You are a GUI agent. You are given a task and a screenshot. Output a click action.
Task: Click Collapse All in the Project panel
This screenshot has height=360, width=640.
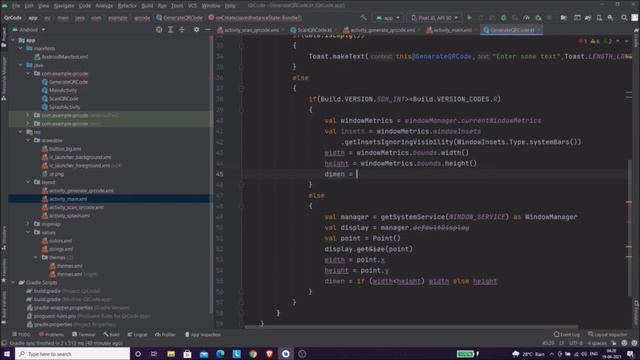tap(182, 29)
